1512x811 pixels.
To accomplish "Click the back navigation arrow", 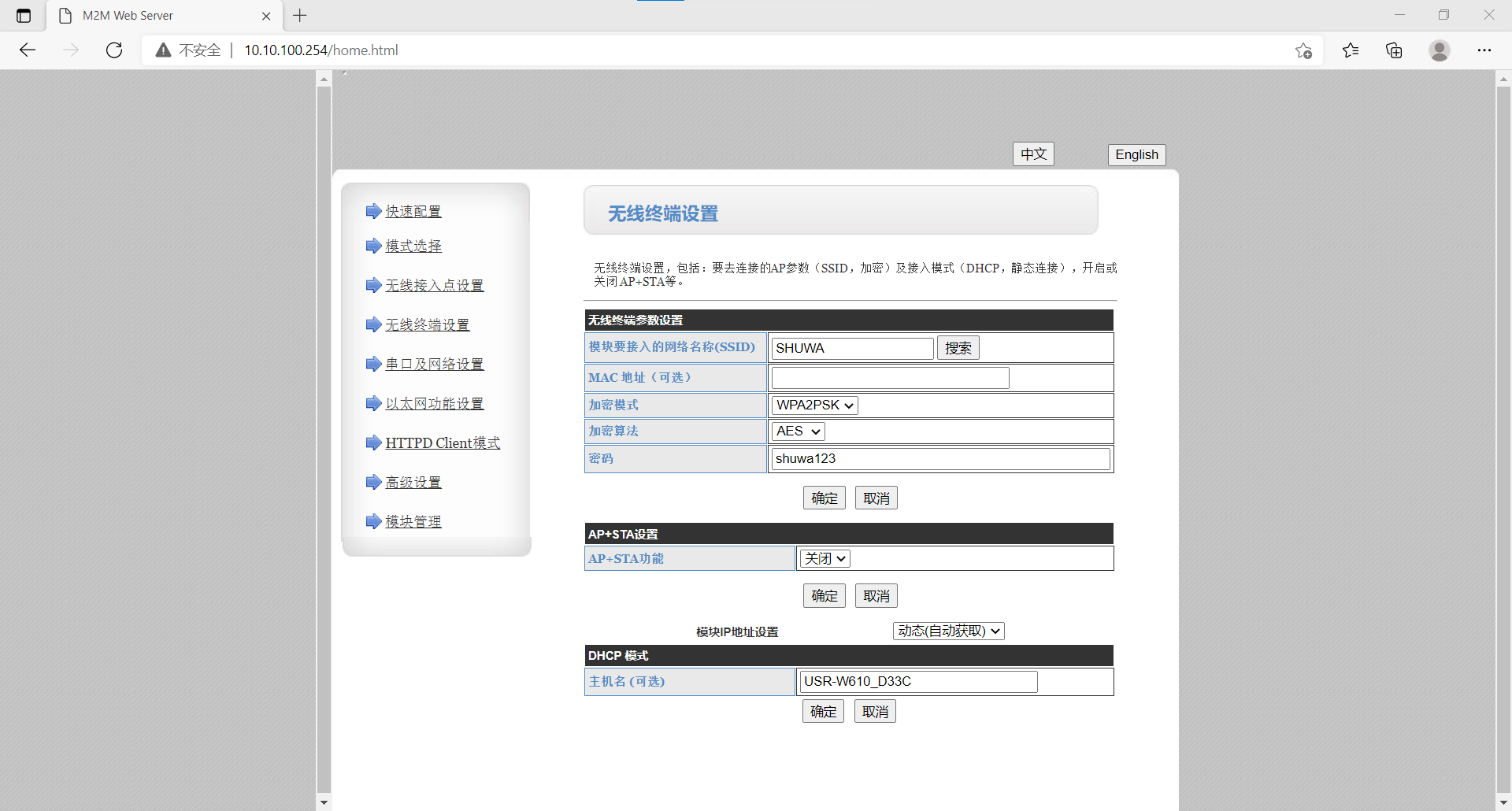I will (28, 50).
